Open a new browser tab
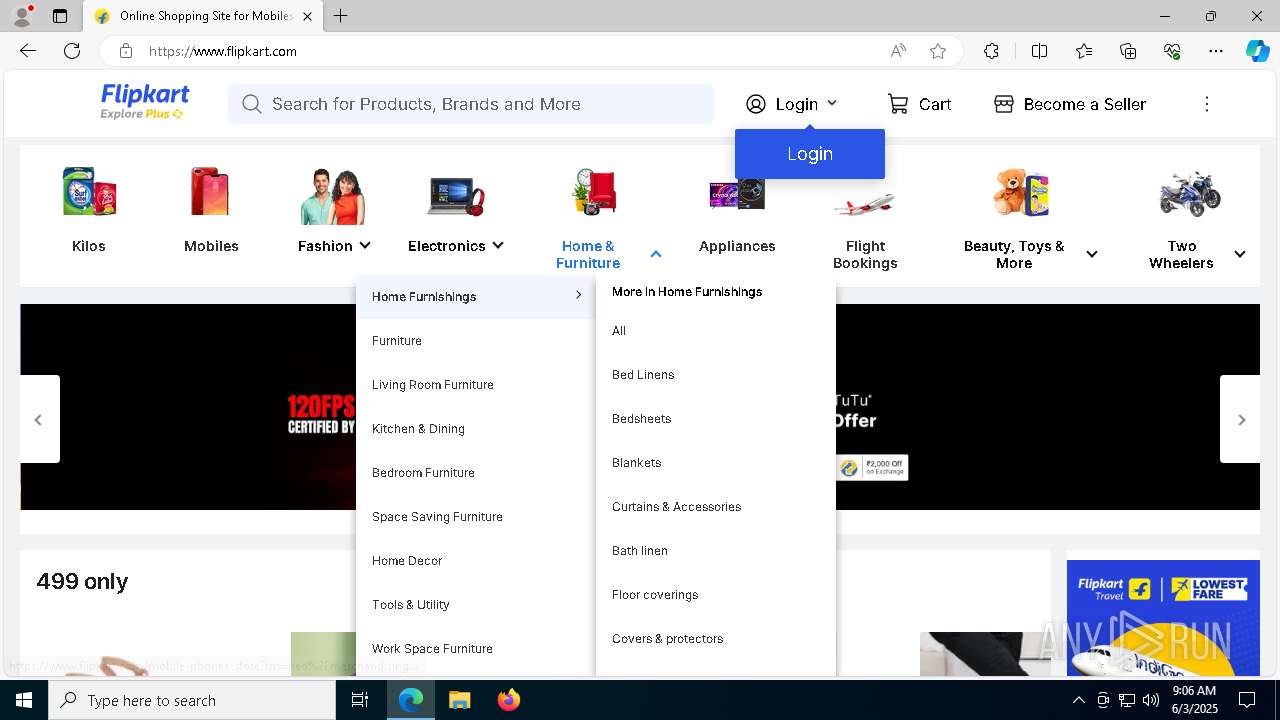 341,16
